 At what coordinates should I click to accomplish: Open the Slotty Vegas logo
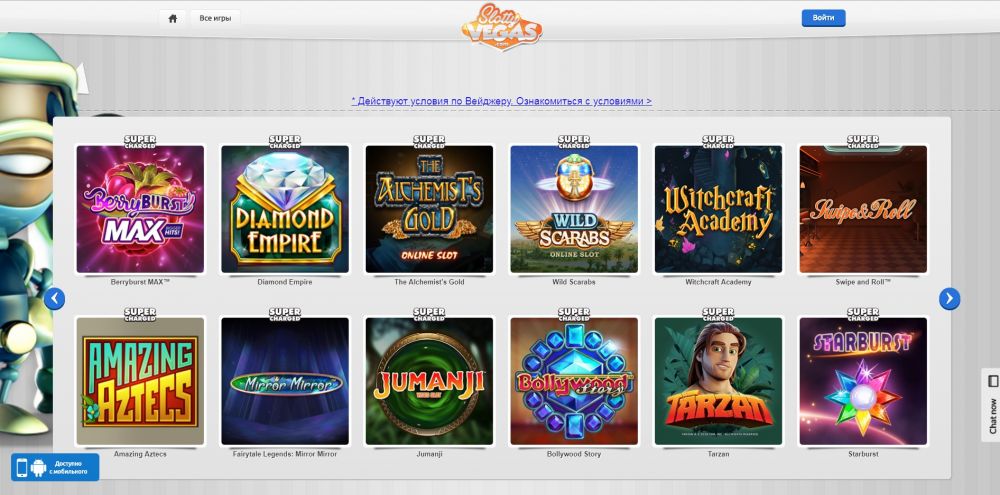click(x=502, y=26)
